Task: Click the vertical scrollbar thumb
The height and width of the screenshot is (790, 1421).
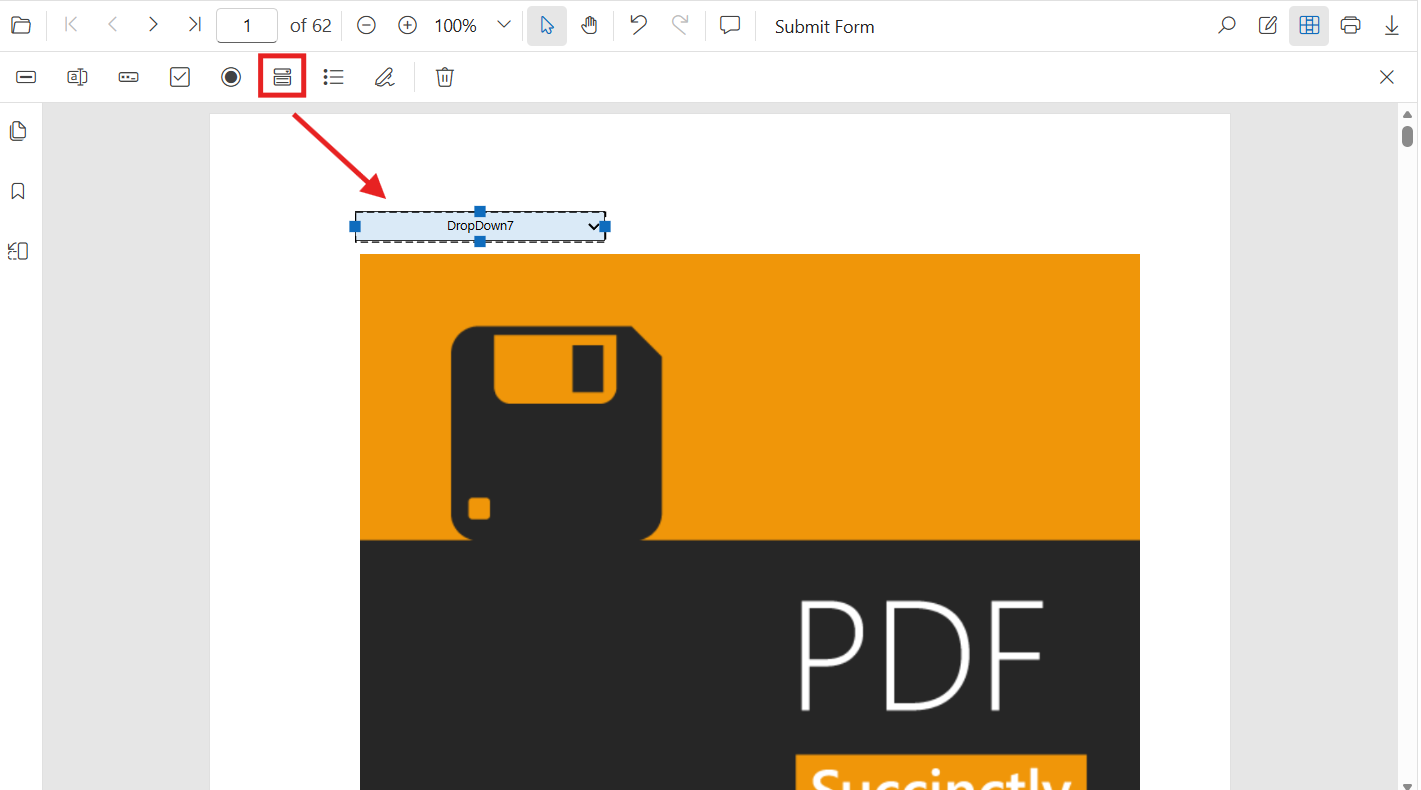Action: pyautogui.click(x=1408, y=136)
